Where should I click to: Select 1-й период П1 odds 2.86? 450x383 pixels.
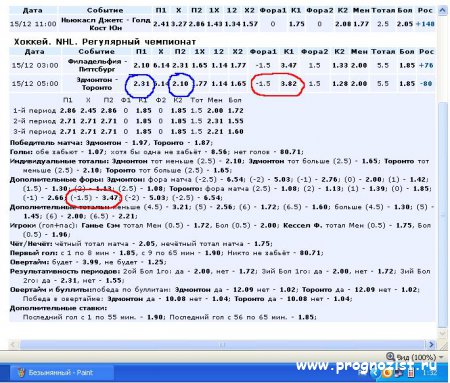(68, 111)
